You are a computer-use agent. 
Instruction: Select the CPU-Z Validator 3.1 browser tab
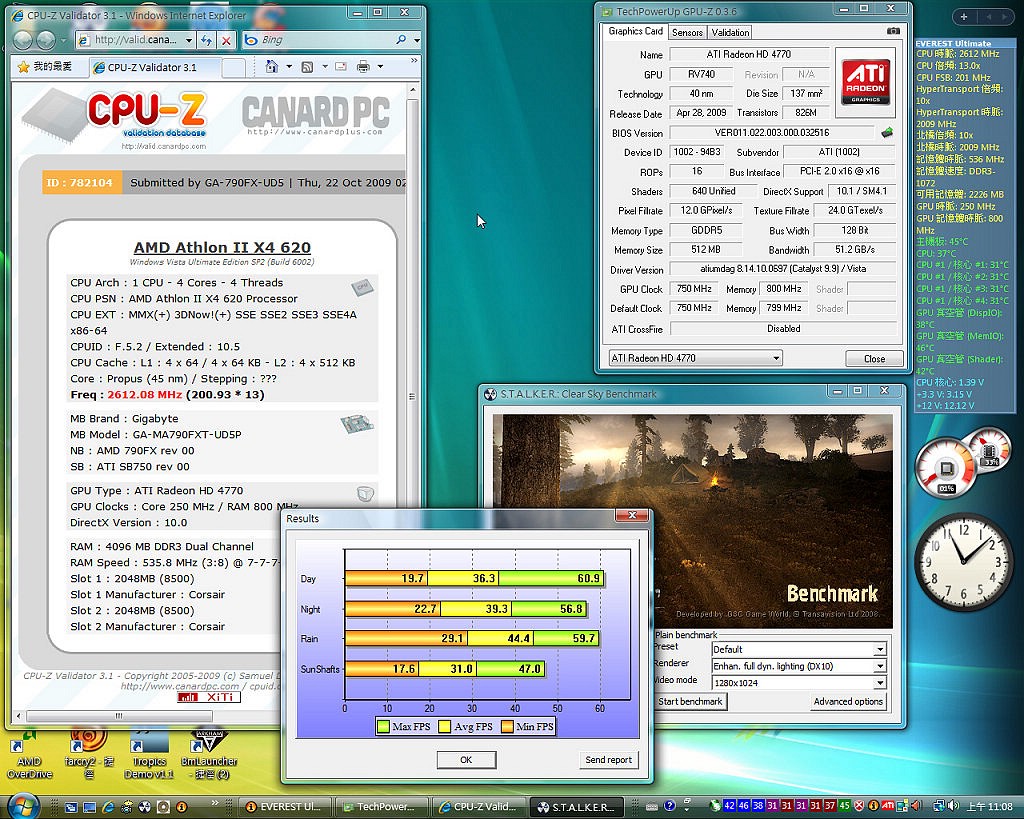[153, 67]
